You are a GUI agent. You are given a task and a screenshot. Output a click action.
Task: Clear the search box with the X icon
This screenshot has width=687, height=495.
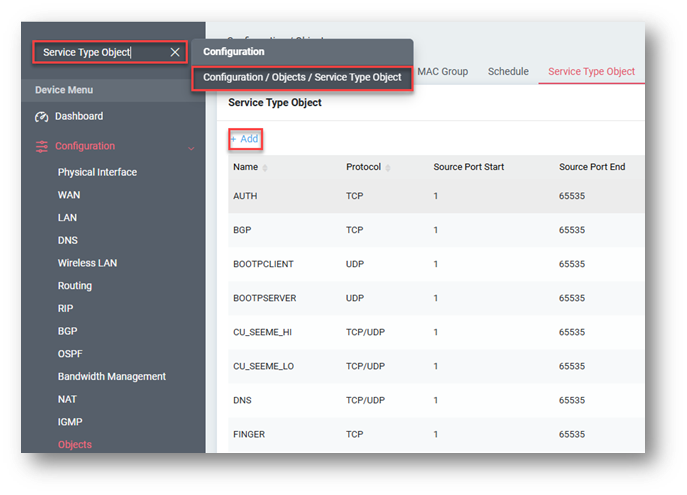click(175, 52)
